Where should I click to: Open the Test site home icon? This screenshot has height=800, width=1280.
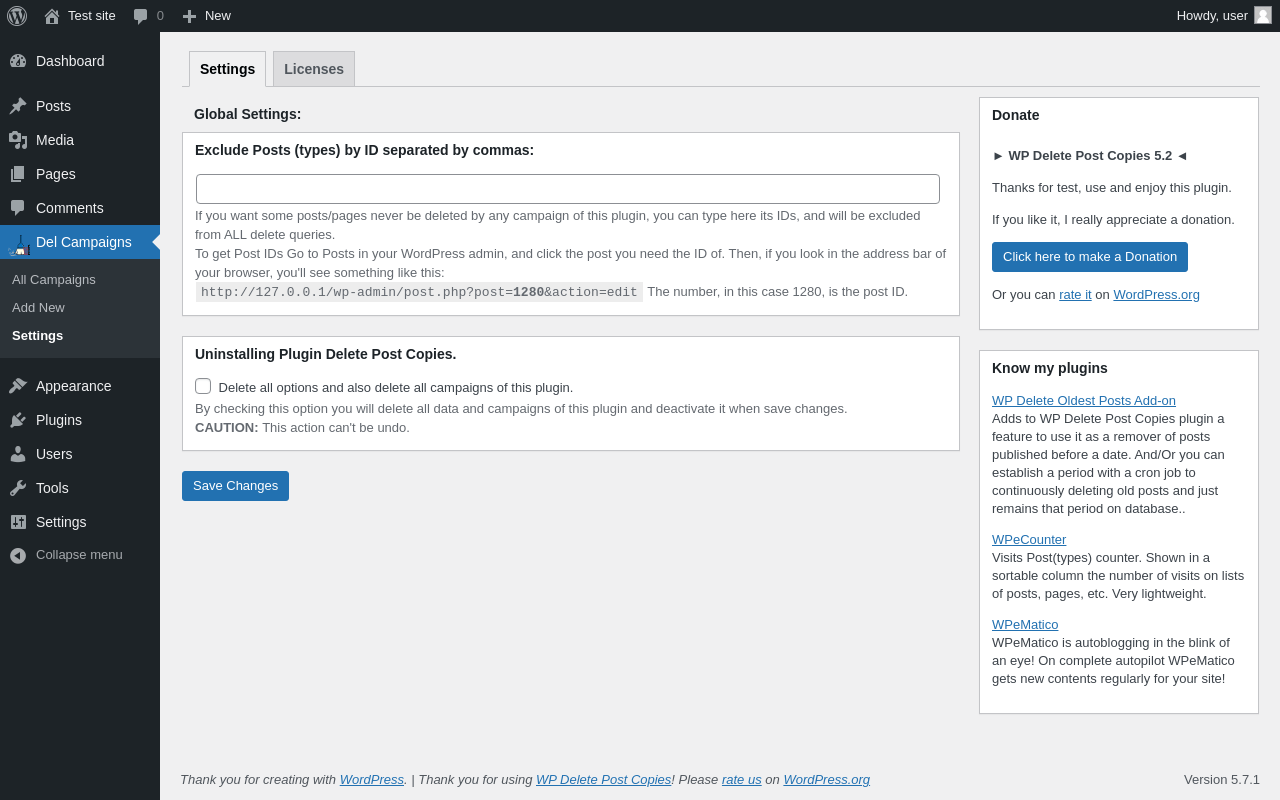tap(52, 16)
